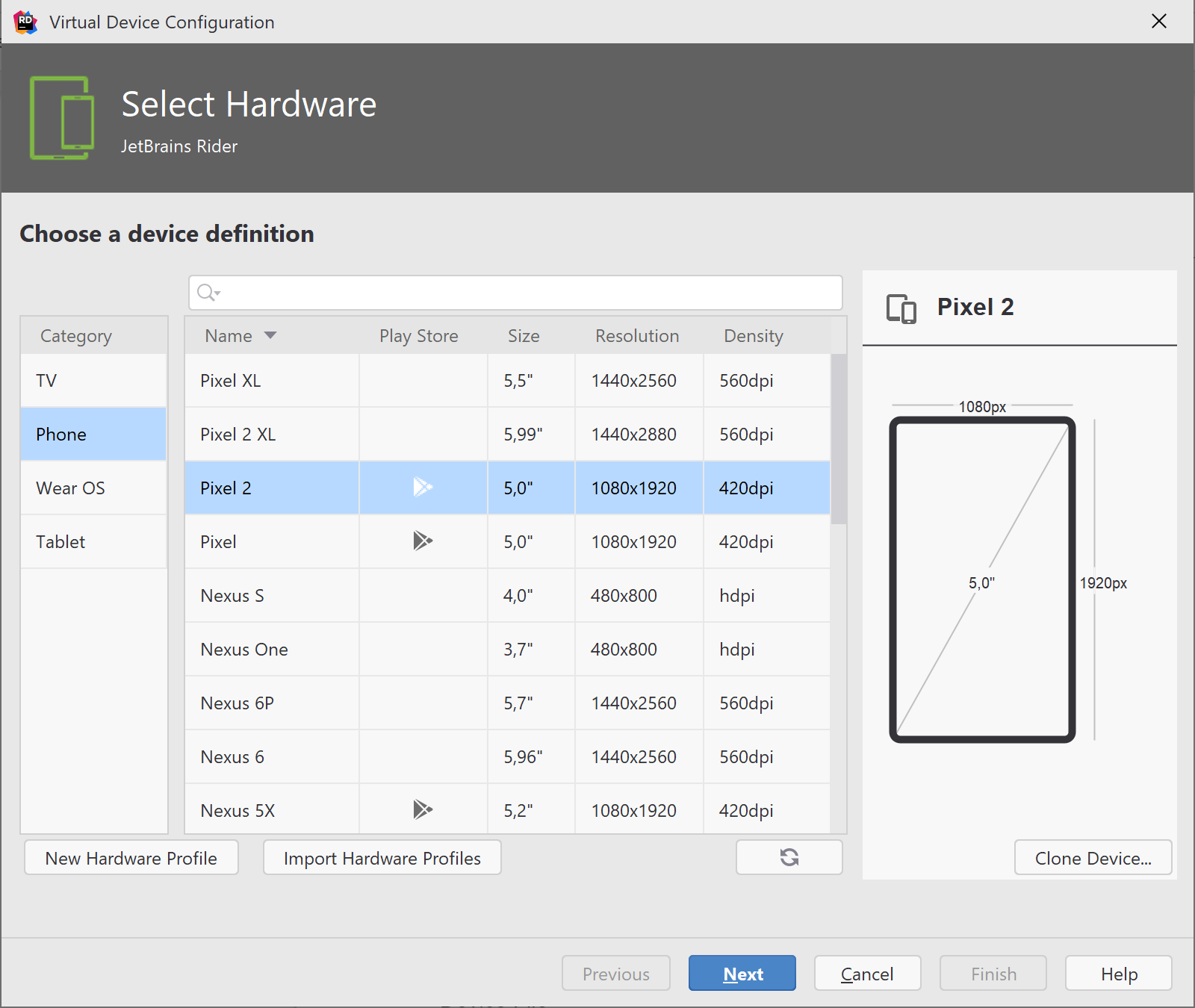
Task: Select the Tablet category
Action: click(93, 542)
